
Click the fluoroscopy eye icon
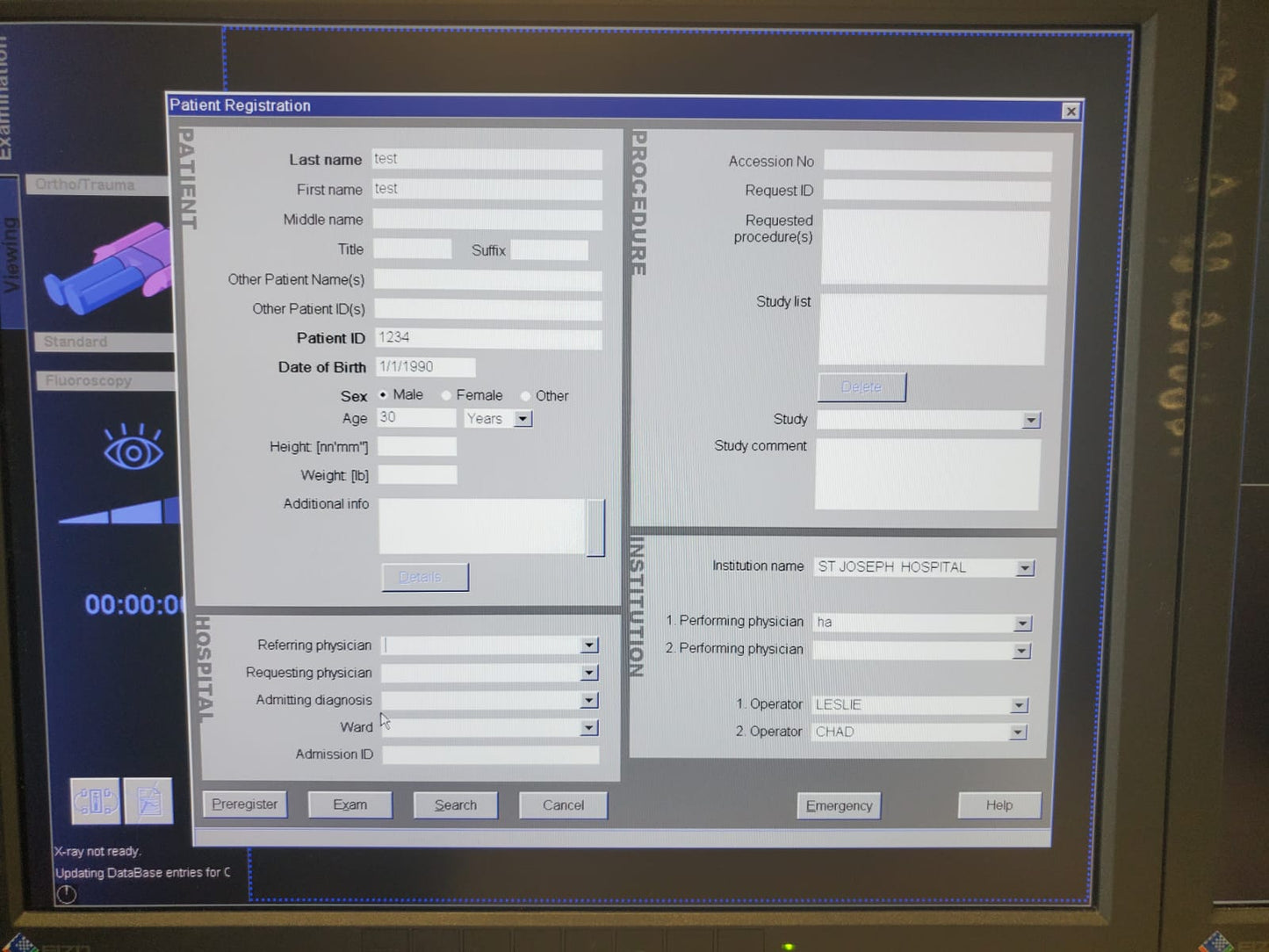pos(133,449)
